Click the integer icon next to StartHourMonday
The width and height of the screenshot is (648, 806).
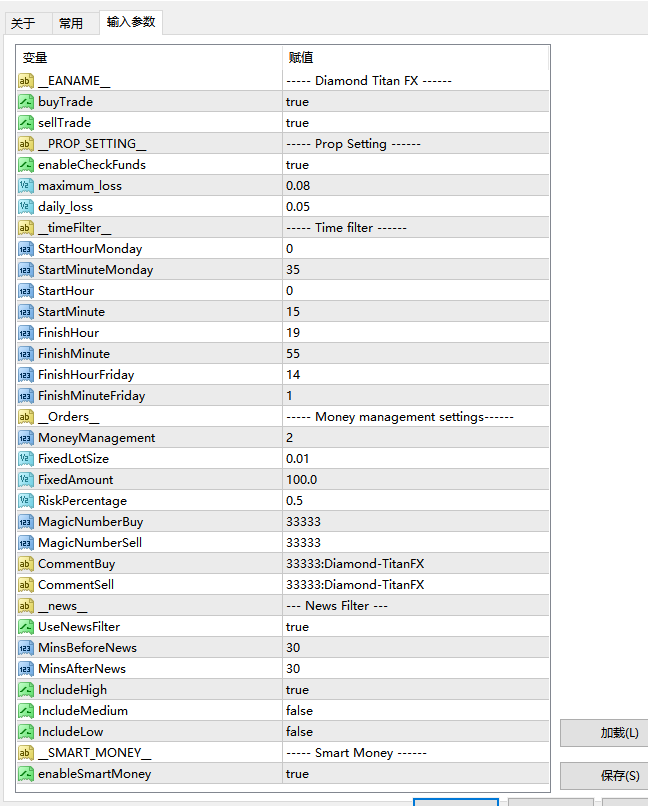[26, 249]
